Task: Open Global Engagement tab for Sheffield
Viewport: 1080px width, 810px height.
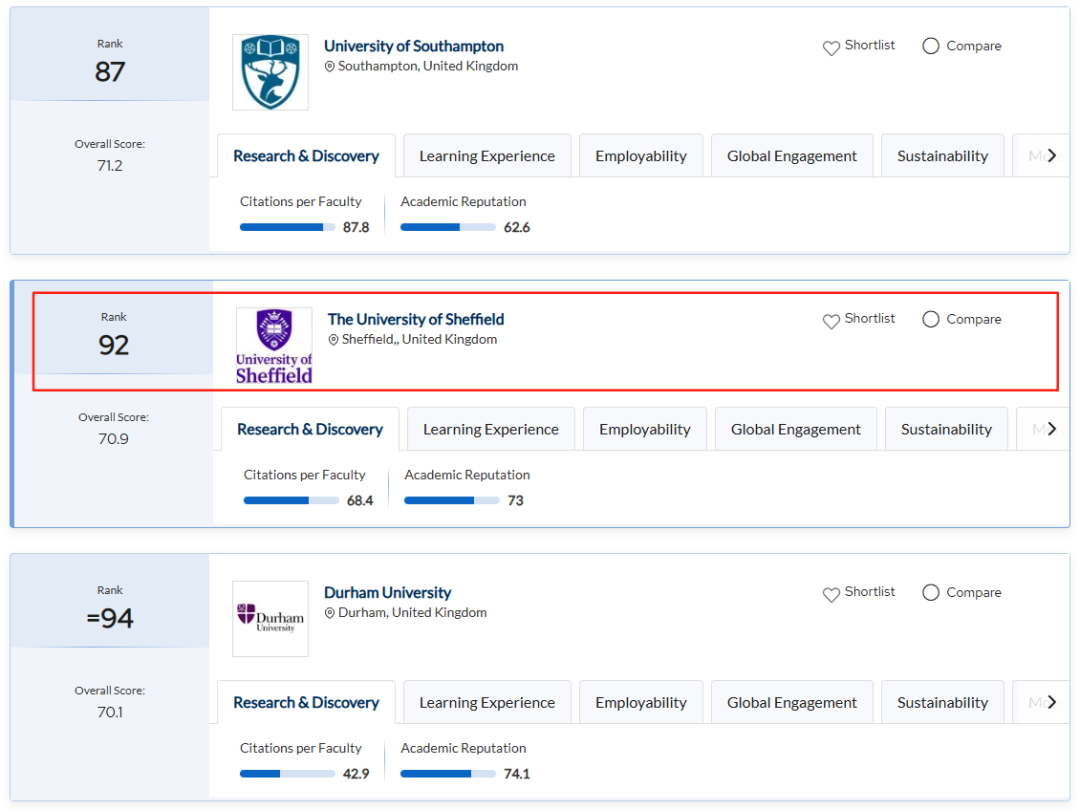Action: (x=796, y=429)
